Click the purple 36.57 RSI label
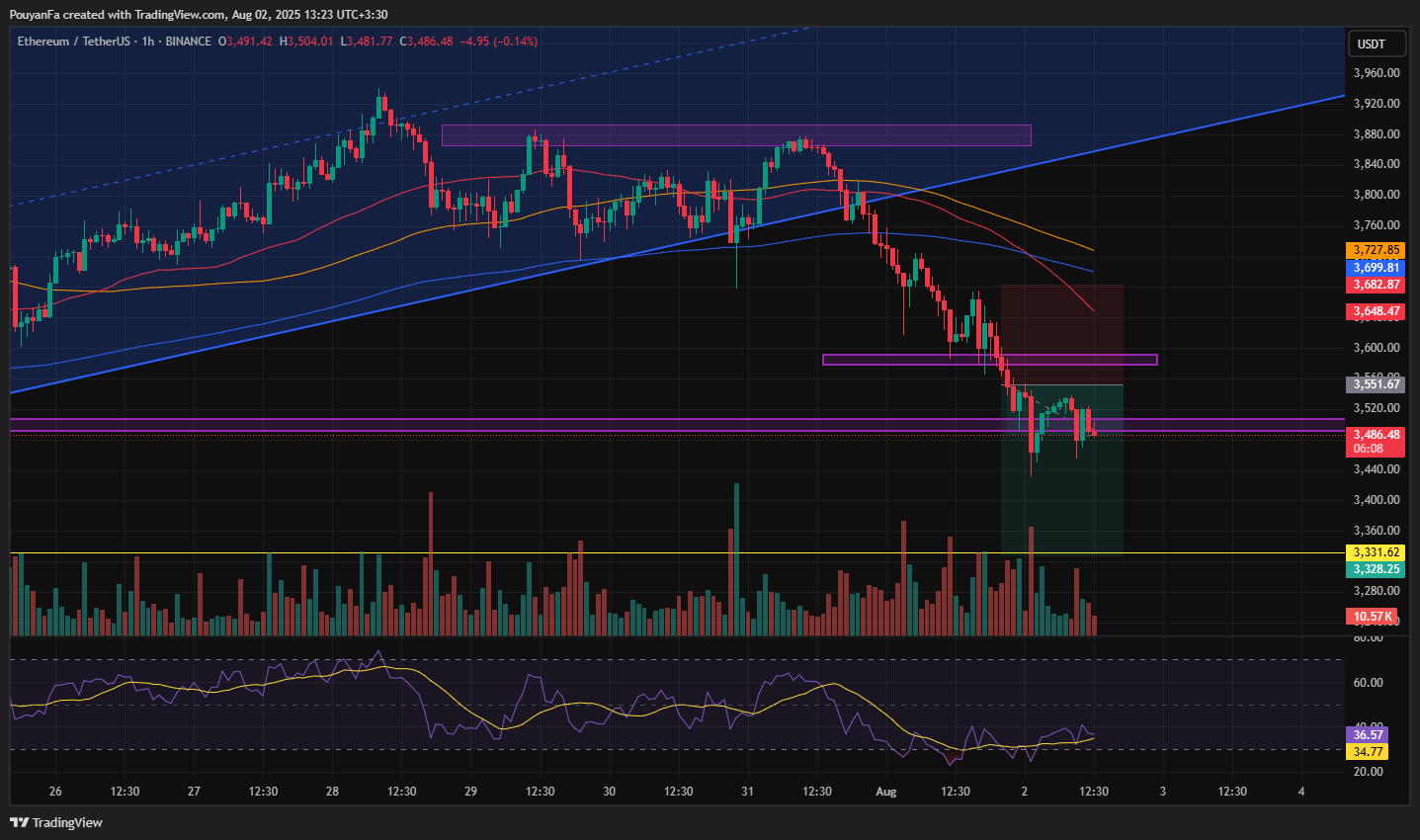 (1368, 735)
